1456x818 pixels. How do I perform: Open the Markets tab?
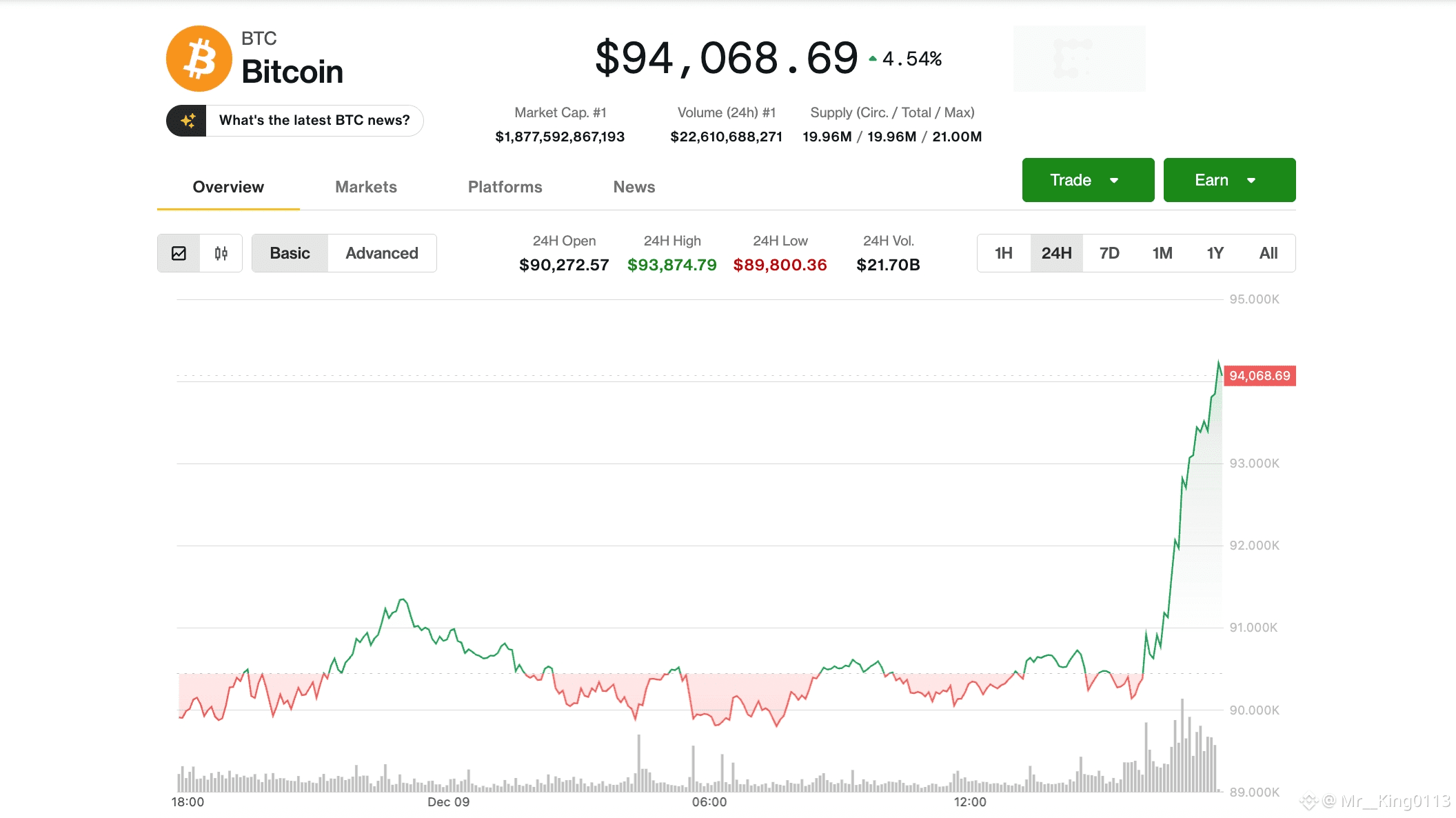pyautogui.click(x=365, y=187)
